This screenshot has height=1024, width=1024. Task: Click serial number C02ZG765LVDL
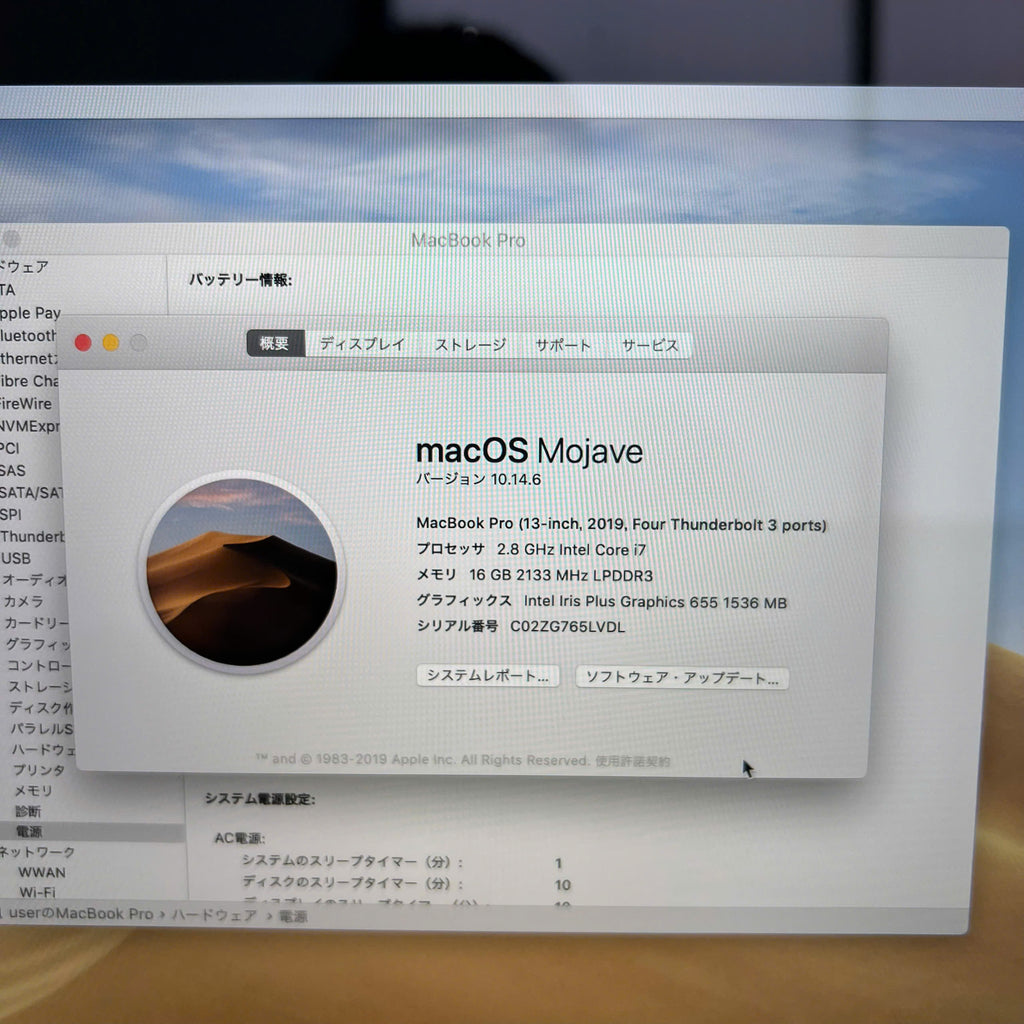point(567,626)
